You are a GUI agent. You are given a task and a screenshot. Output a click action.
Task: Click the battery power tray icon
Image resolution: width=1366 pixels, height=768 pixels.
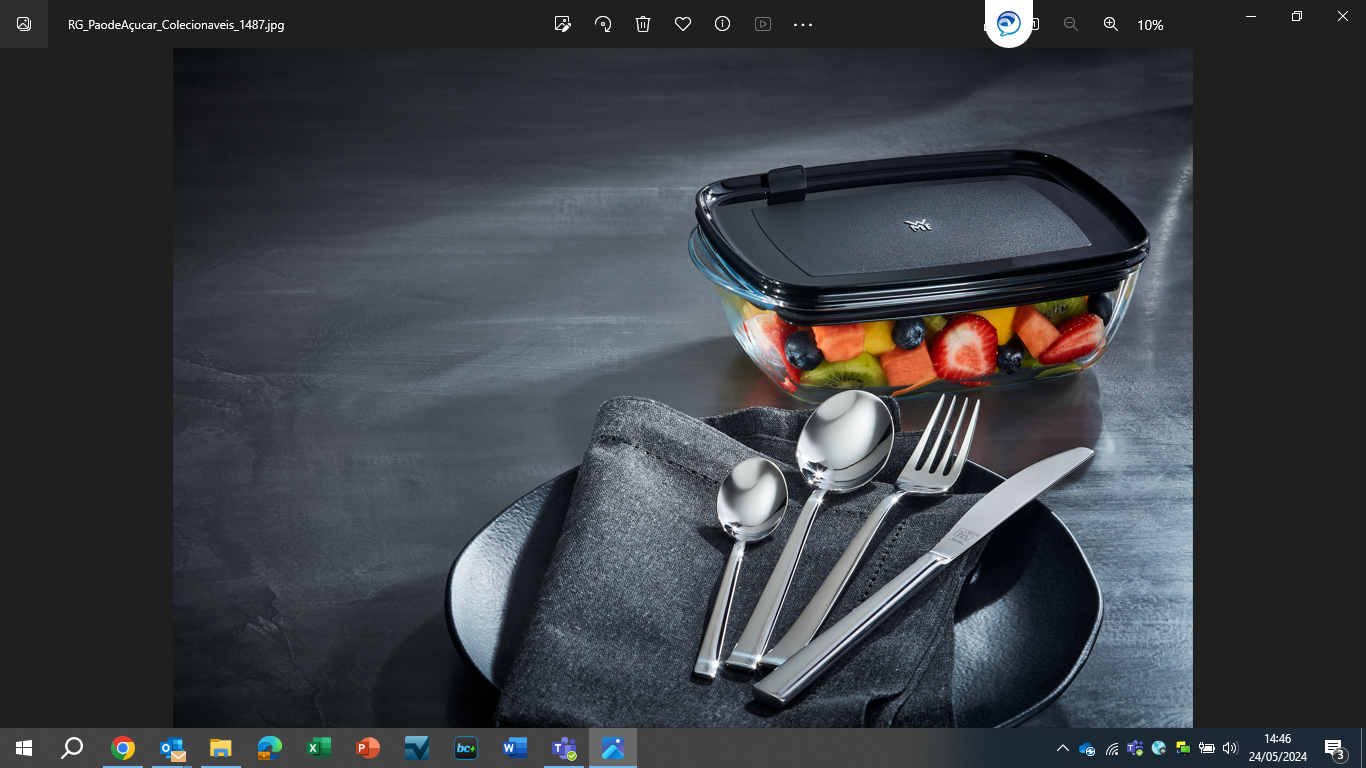coord(1207,748)
